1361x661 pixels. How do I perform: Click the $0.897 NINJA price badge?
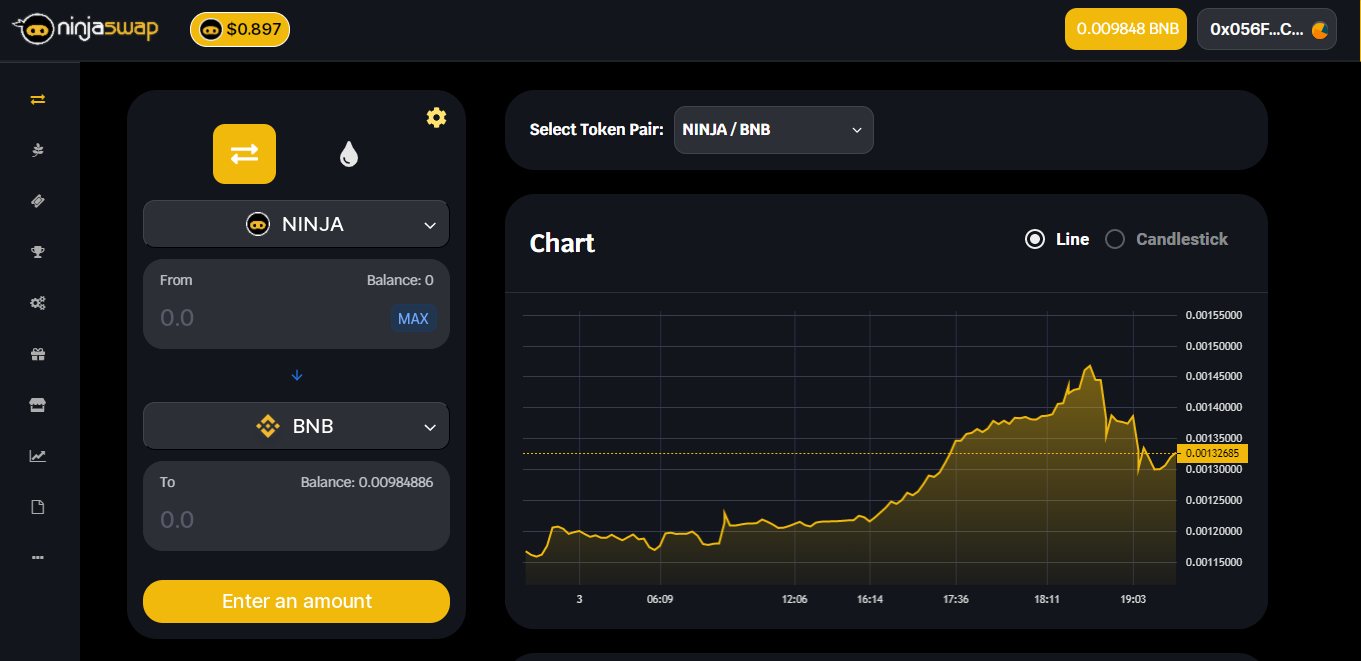pyautogui.click(x=240, y=30)
